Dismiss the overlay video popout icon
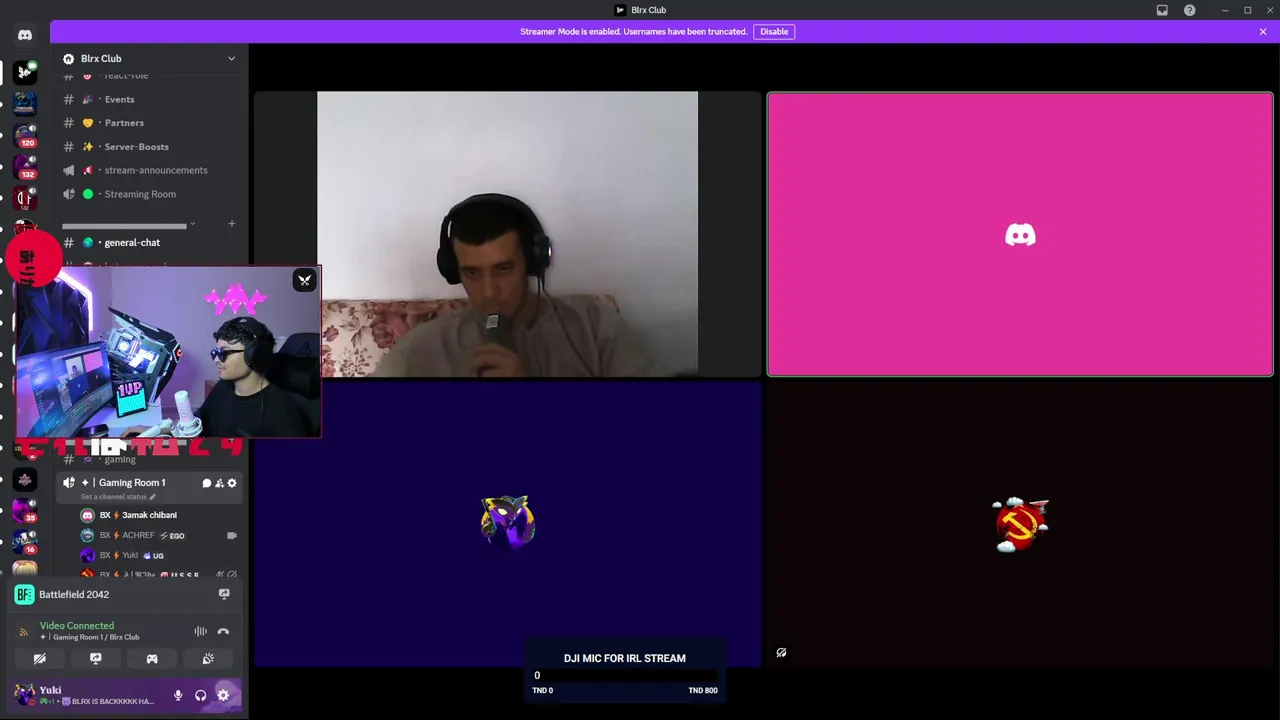The width and height of the screenshot is (1280, 720). tap(304, 280)
